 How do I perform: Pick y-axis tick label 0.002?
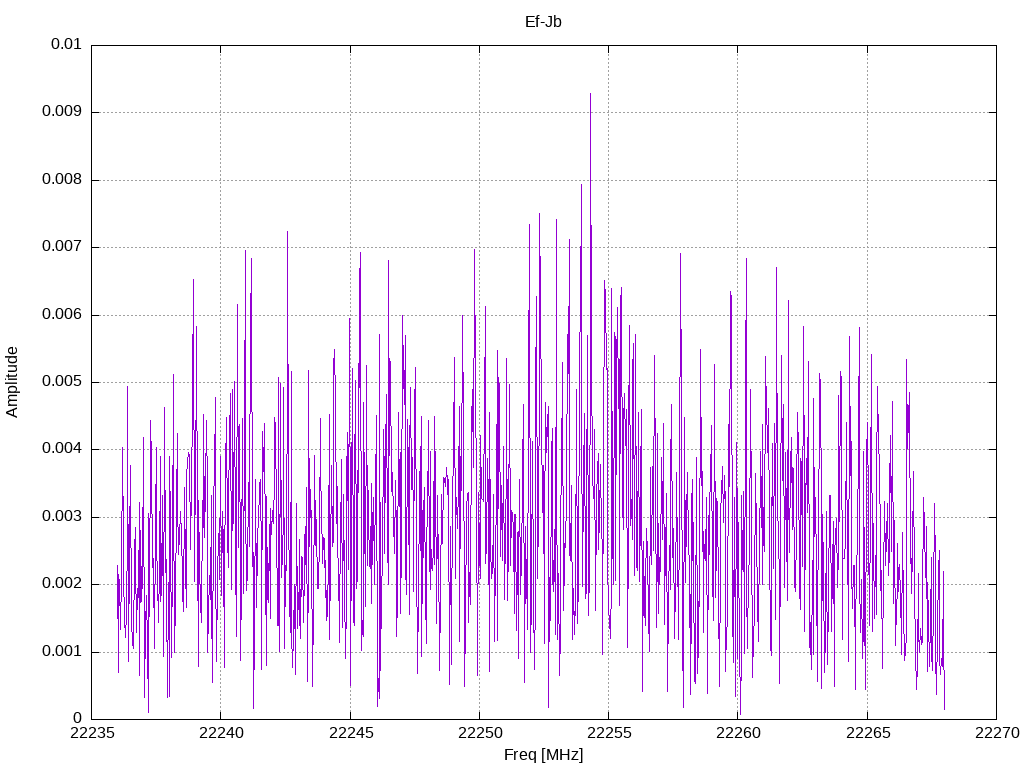[x=62, y=584]
